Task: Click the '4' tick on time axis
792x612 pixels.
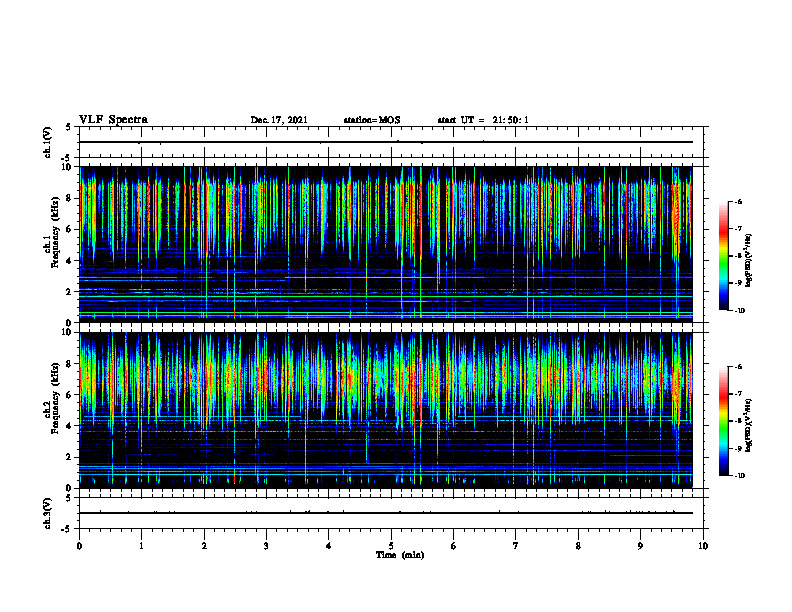Action: point(329,546)
